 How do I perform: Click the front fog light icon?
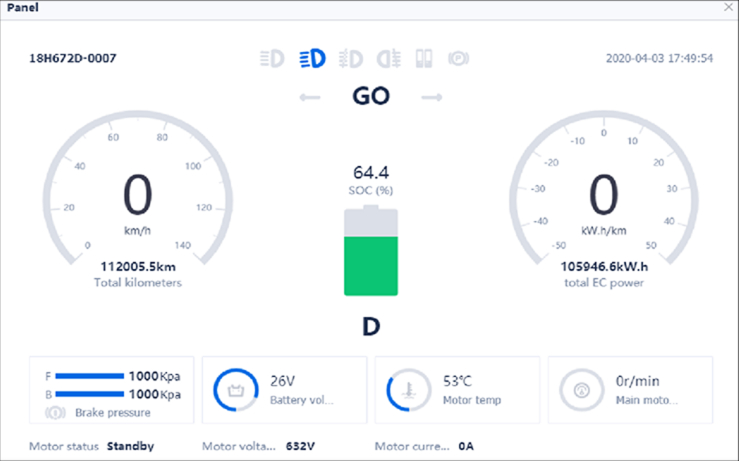coord(350,58)
